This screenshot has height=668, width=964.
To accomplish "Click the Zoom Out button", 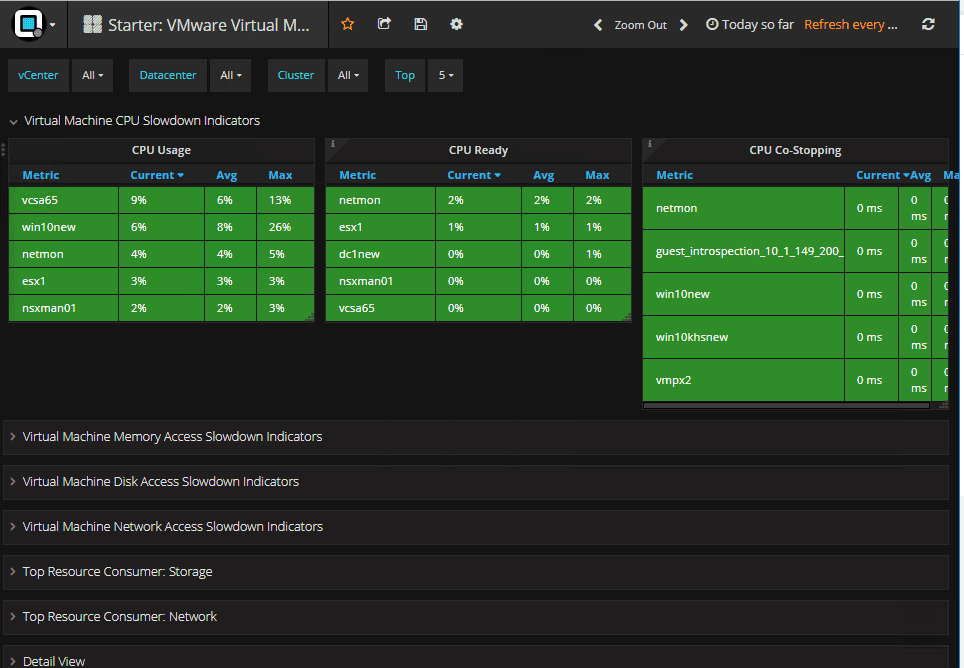I will pyautogui.click(x=640, y=25).
